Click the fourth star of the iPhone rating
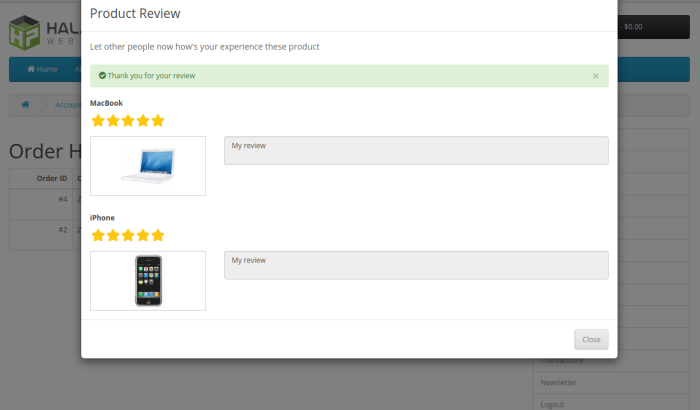 [143, 235]
